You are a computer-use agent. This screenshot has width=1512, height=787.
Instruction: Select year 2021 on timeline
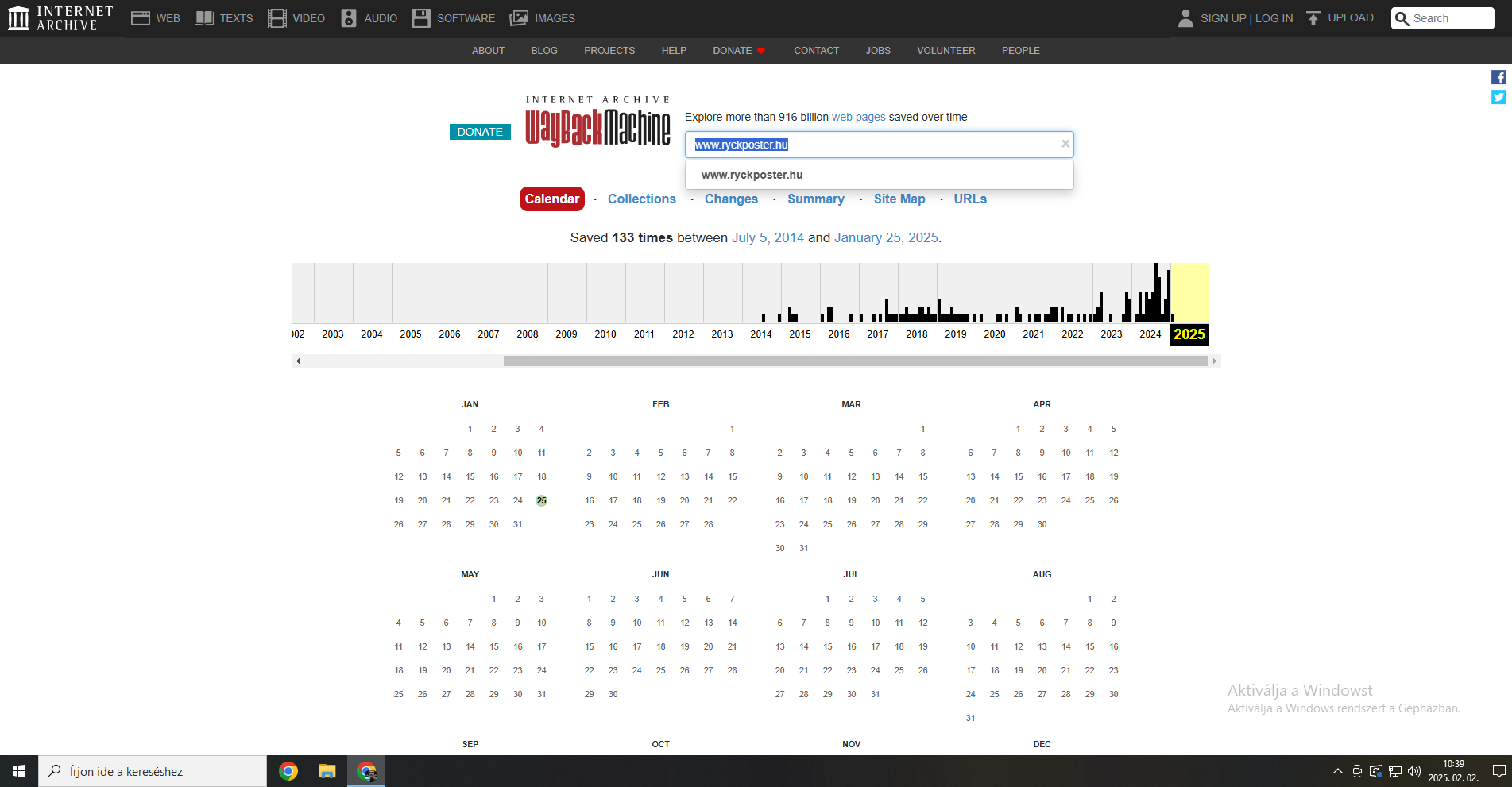[x=1034, y=334]
